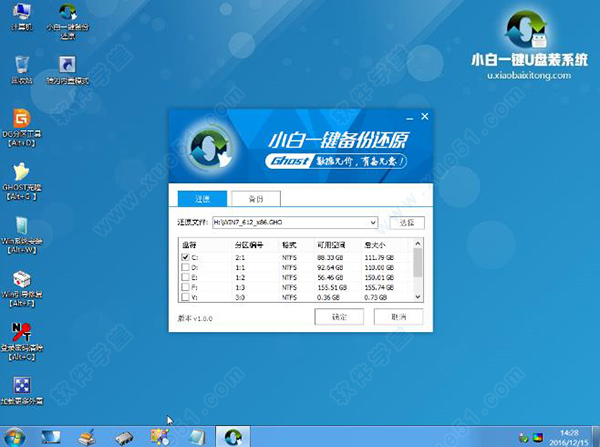
Task: Uncheck the C: partition checkbox
Action: [185, 257]
